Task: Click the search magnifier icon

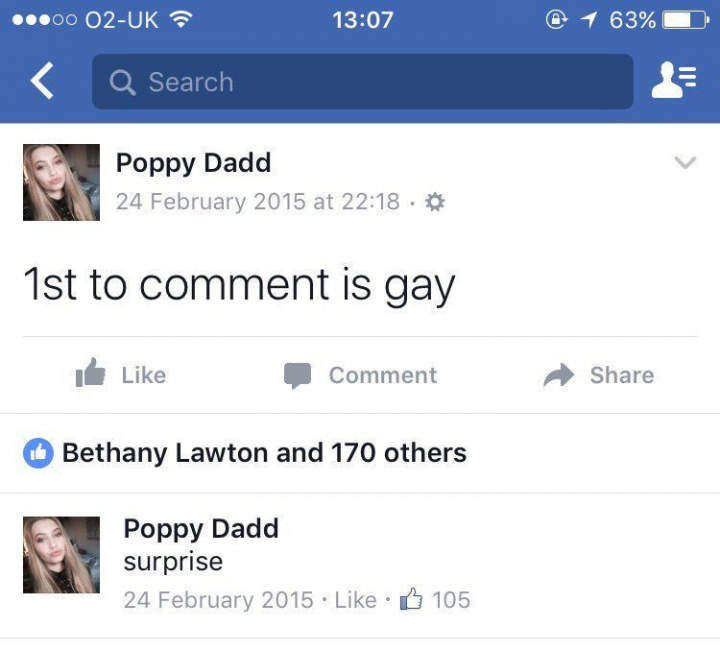Action: [x=122, y=82]
